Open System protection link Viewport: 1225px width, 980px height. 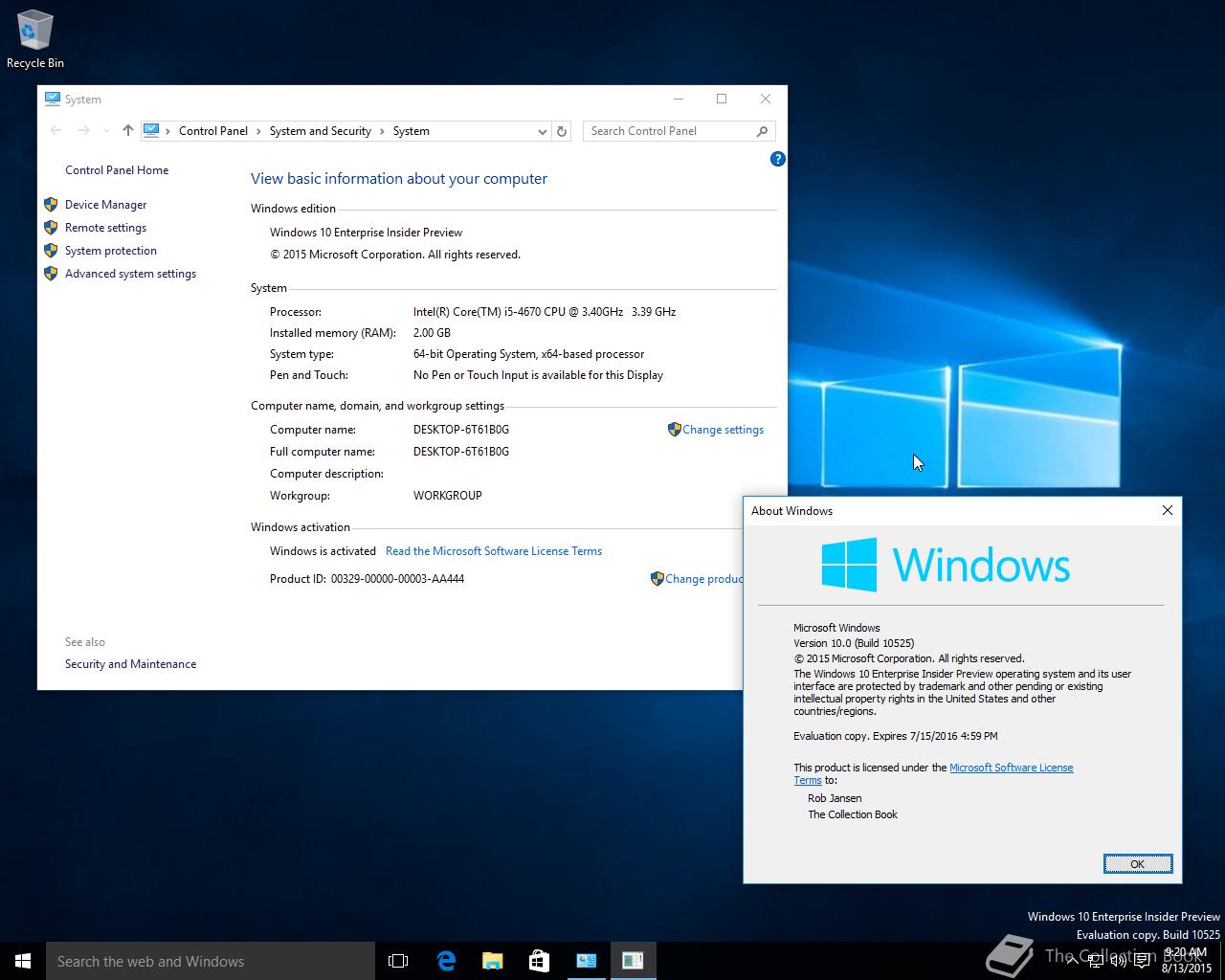(x=111, y=251)
